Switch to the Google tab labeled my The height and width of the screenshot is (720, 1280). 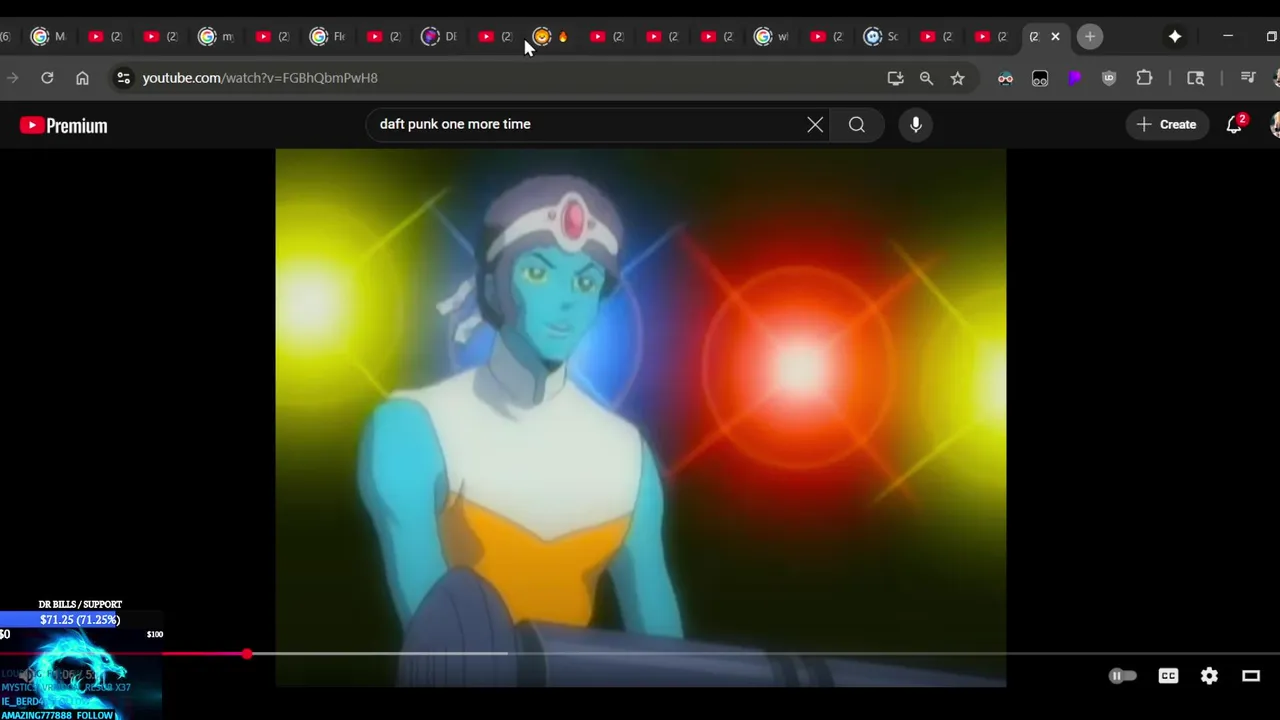216,37
